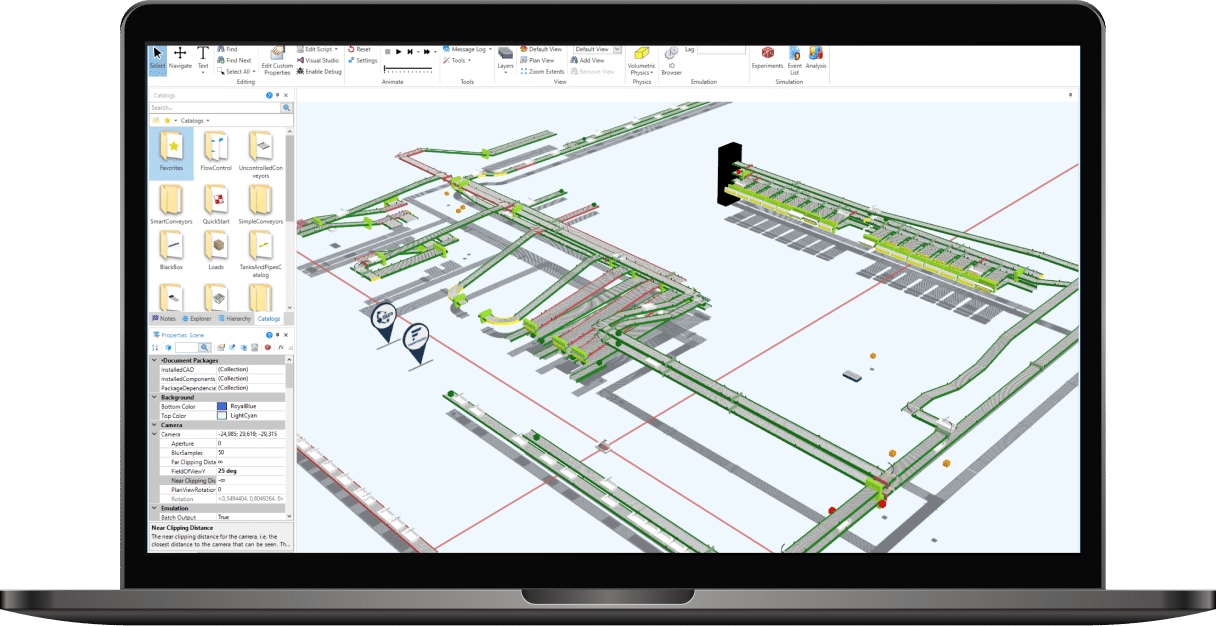Open the Default View dropdown box
This screenshot has height=626, width=1216.
pos(596,49)
